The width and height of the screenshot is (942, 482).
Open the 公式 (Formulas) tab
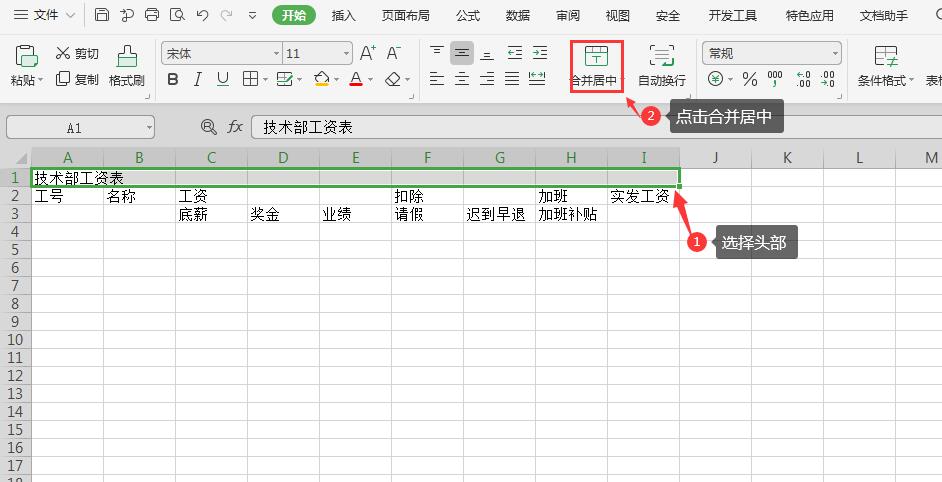point(467,15)
